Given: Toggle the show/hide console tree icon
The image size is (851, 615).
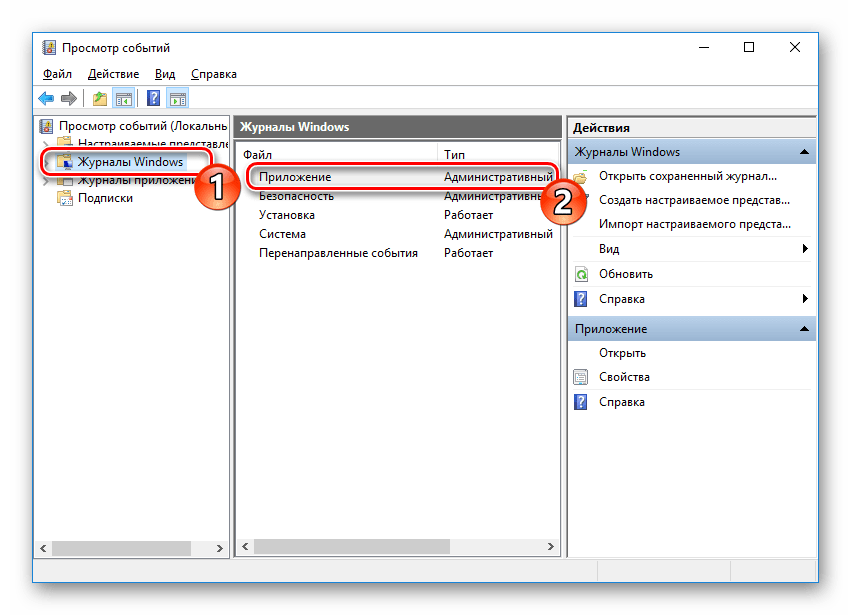Looking at the screenshot, I should tap(124, 98).
